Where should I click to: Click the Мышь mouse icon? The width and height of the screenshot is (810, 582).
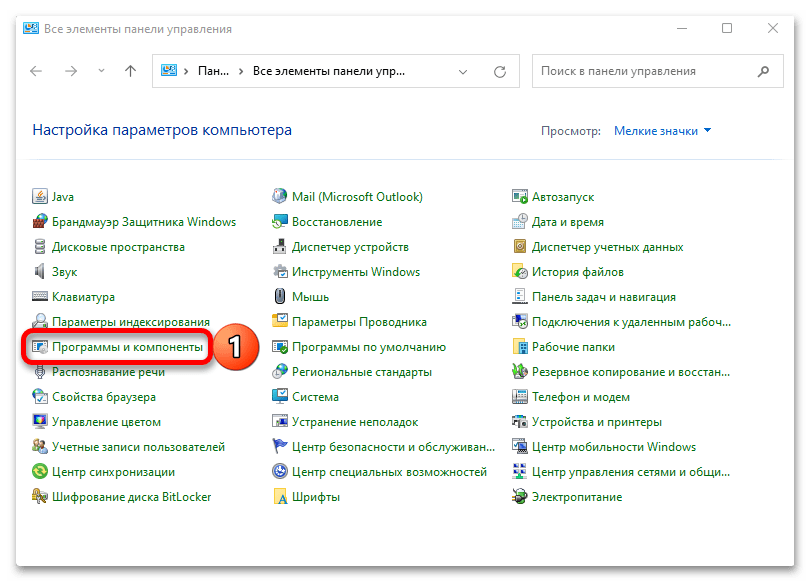coord(279,296)
